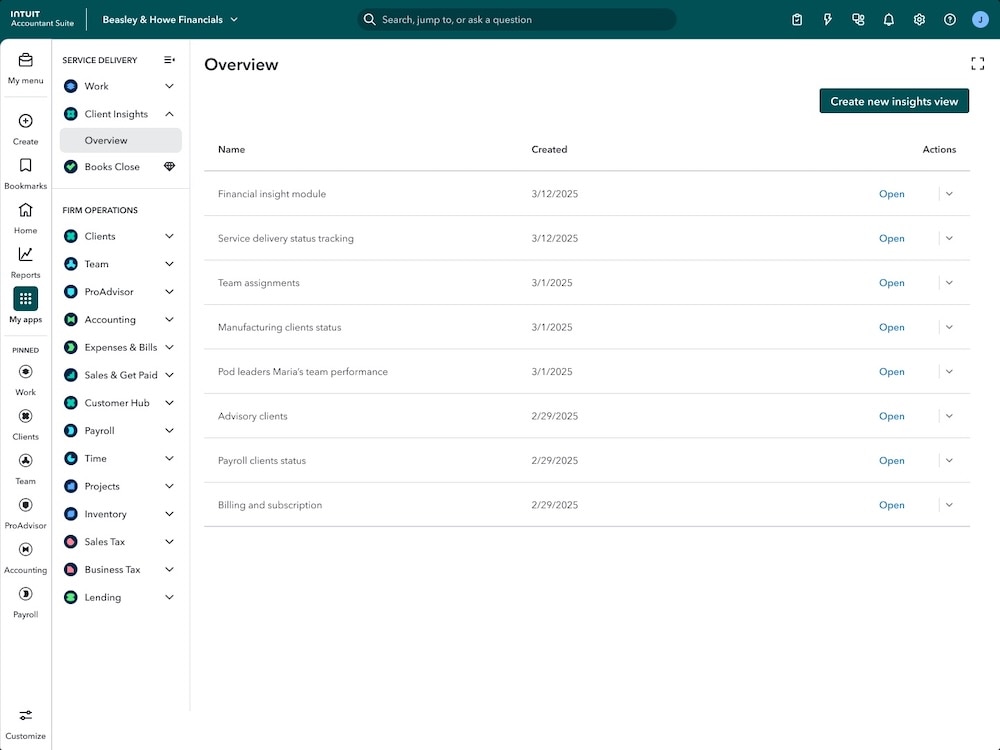Open the Notifications bell icon
The image size is (1000, 750).
pos(889,19)
